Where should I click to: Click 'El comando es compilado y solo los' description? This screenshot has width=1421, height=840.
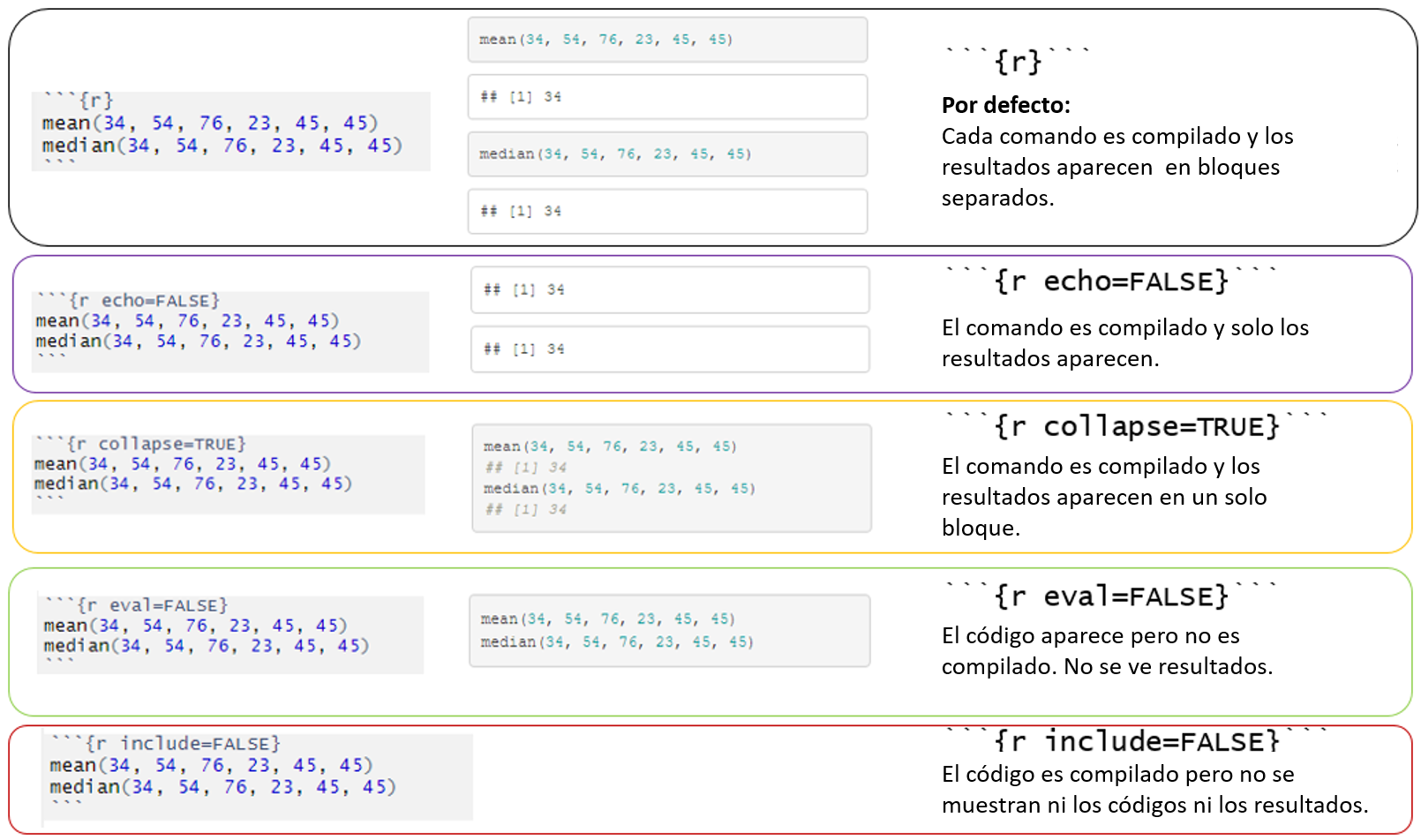pos(1125,328)
